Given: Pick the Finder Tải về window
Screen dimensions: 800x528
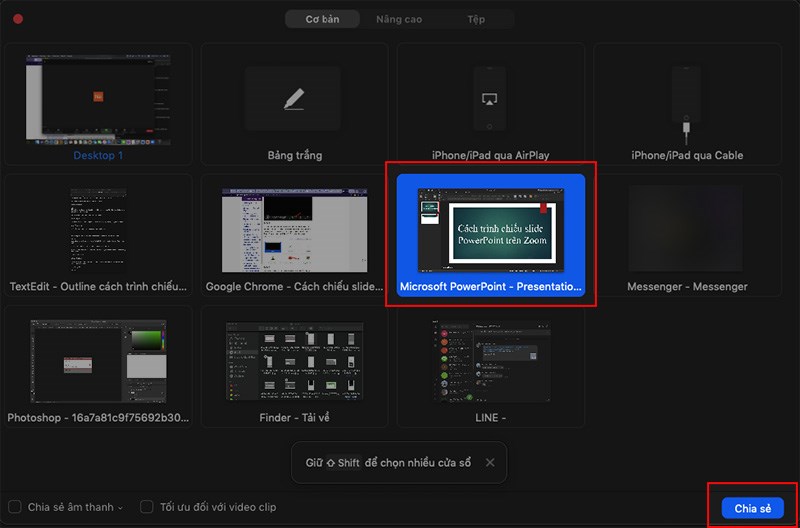Looking at the screenshot, I should pyautogui.click(x=294, y=362).
